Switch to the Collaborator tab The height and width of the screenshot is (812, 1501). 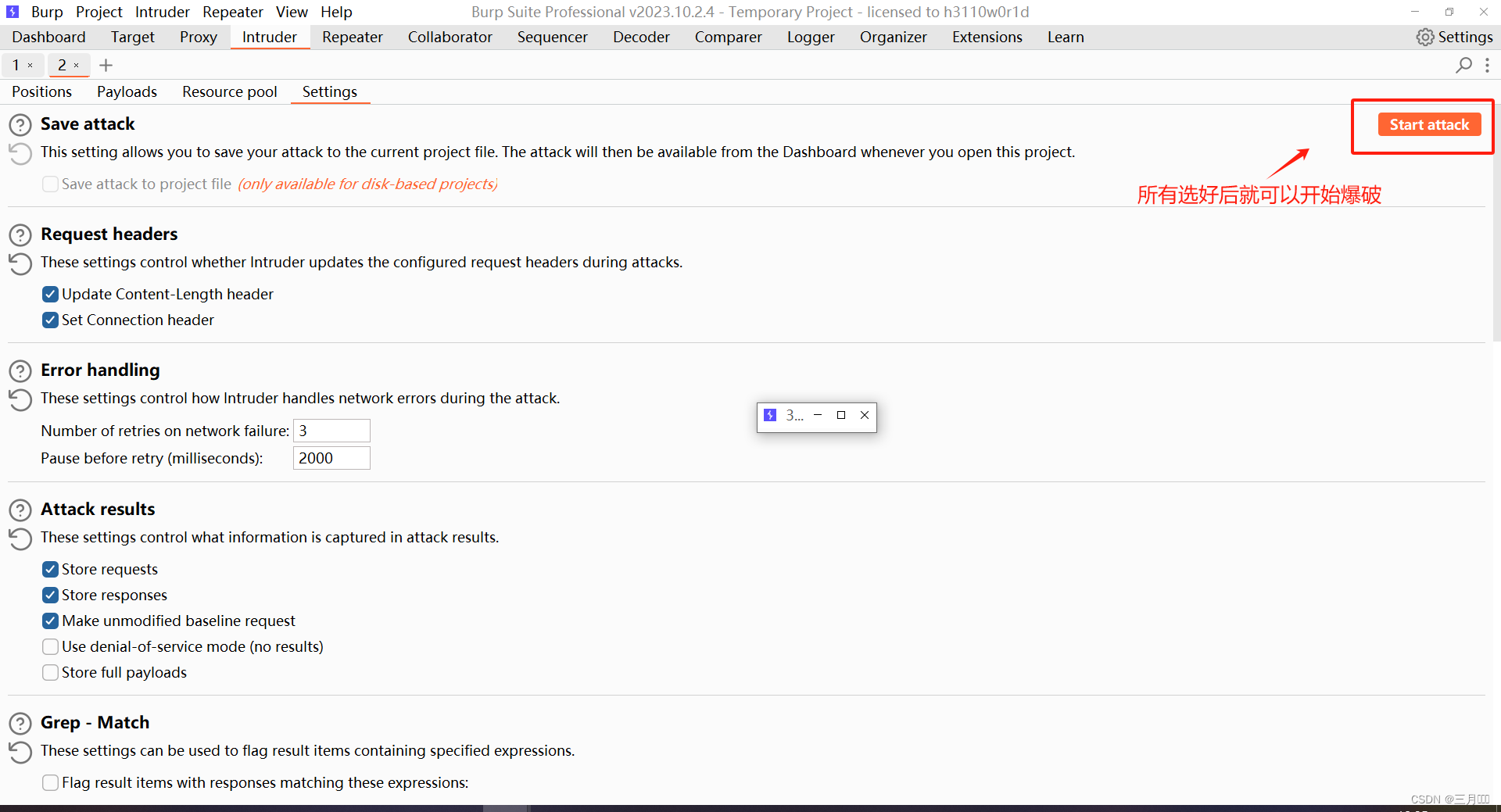(x=450, y=37)
